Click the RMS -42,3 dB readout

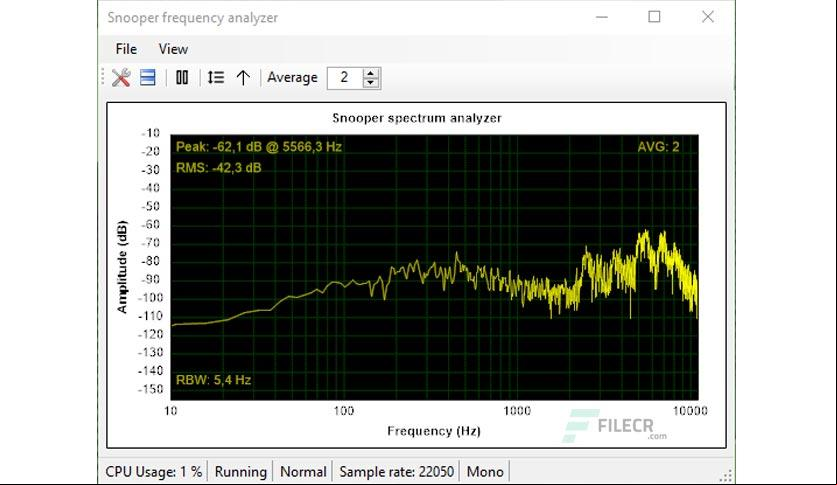click(x=219, y=168)
